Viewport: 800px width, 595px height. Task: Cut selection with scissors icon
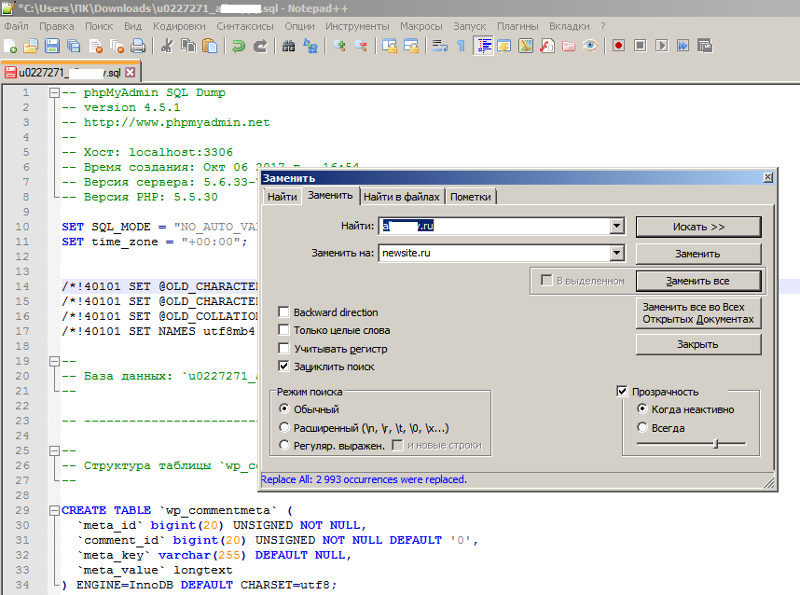(166, 46)
